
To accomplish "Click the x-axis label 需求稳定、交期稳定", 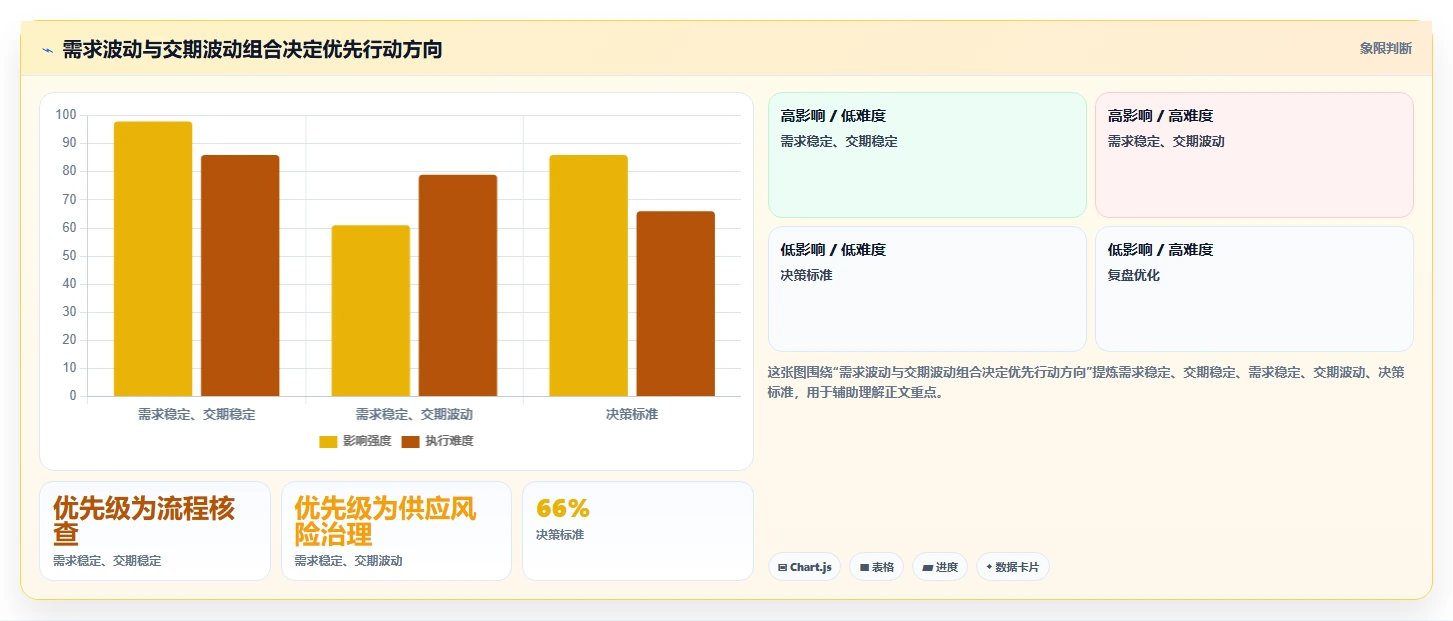I will (x=196, y=414).
